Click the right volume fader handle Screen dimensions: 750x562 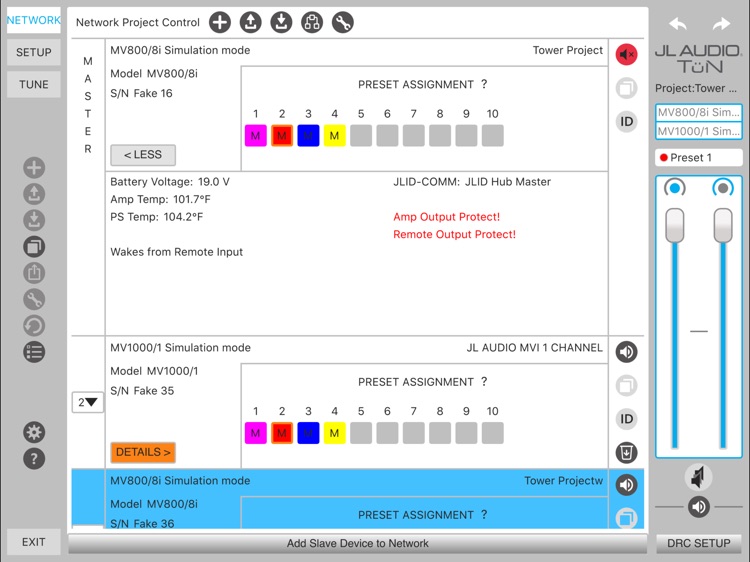pos(723,225)
